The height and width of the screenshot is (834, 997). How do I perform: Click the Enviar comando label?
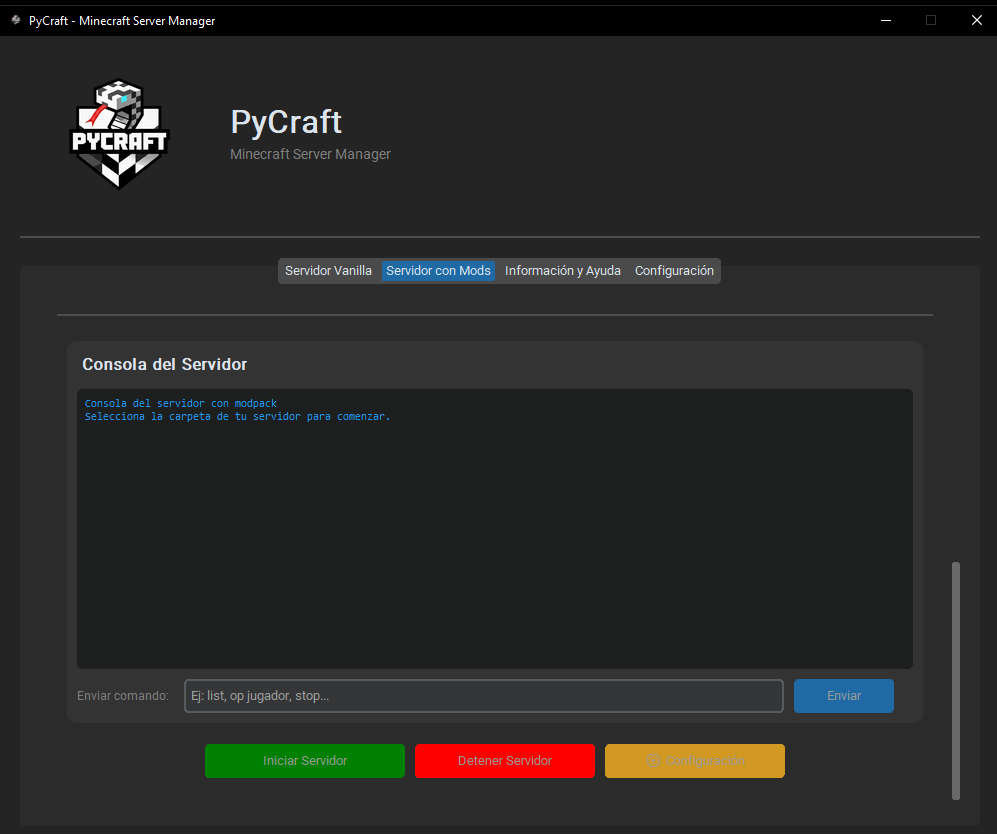click(x=123, y=696)
